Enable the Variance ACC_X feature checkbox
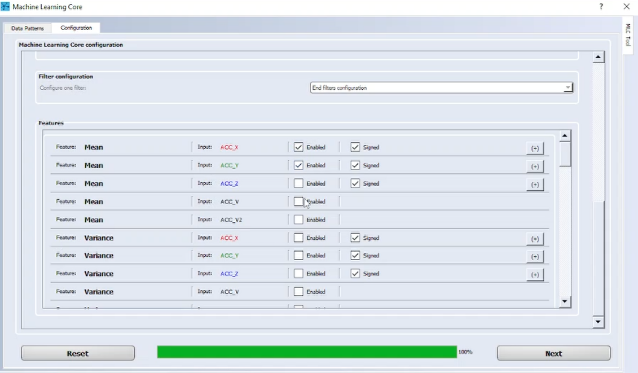 [x=299, y=238]
